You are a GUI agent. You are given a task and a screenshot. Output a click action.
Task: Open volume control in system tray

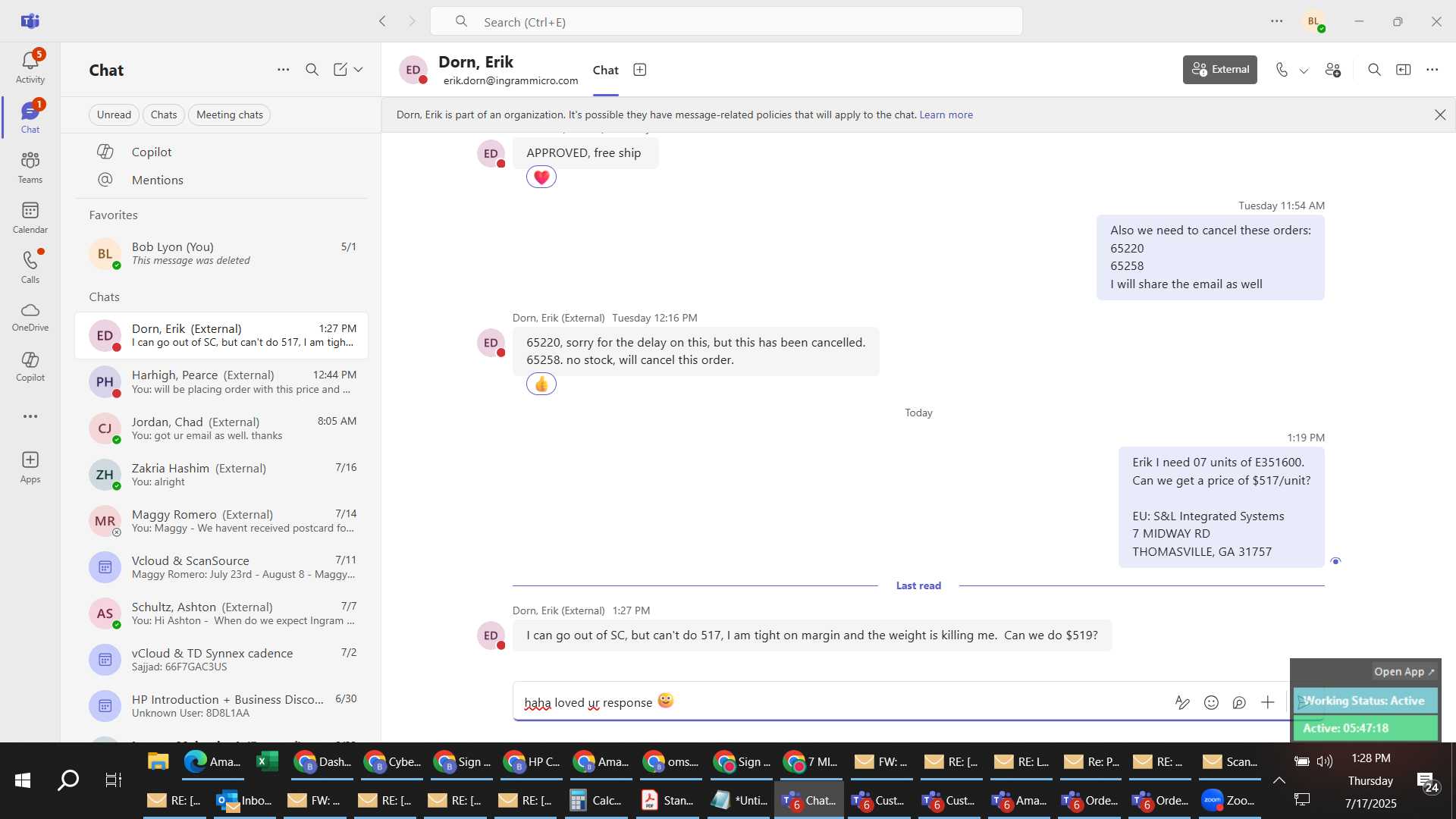click(1325, 761)
